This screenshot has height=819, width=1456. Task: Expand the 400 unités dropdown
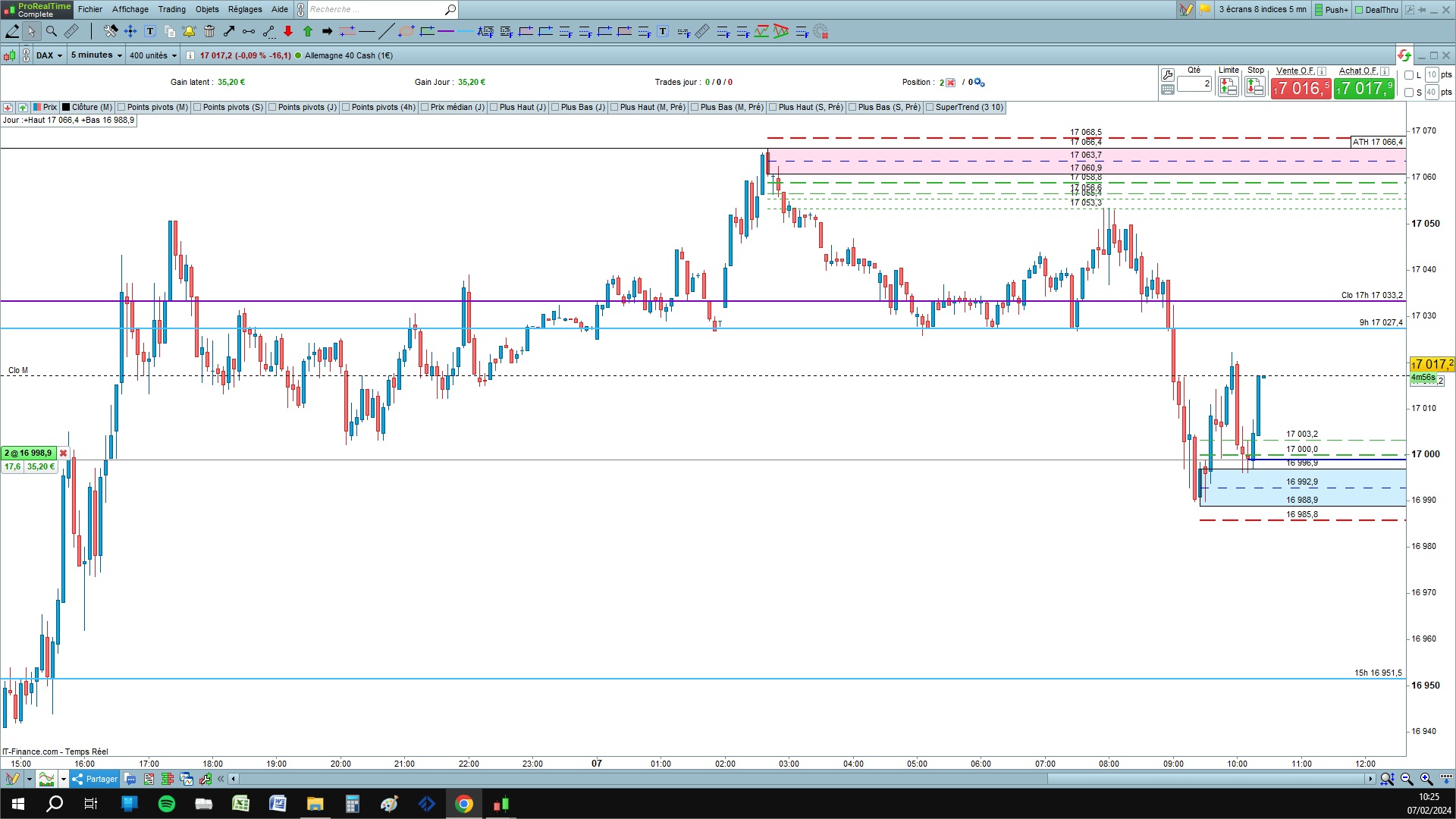[x=152, y=55]
